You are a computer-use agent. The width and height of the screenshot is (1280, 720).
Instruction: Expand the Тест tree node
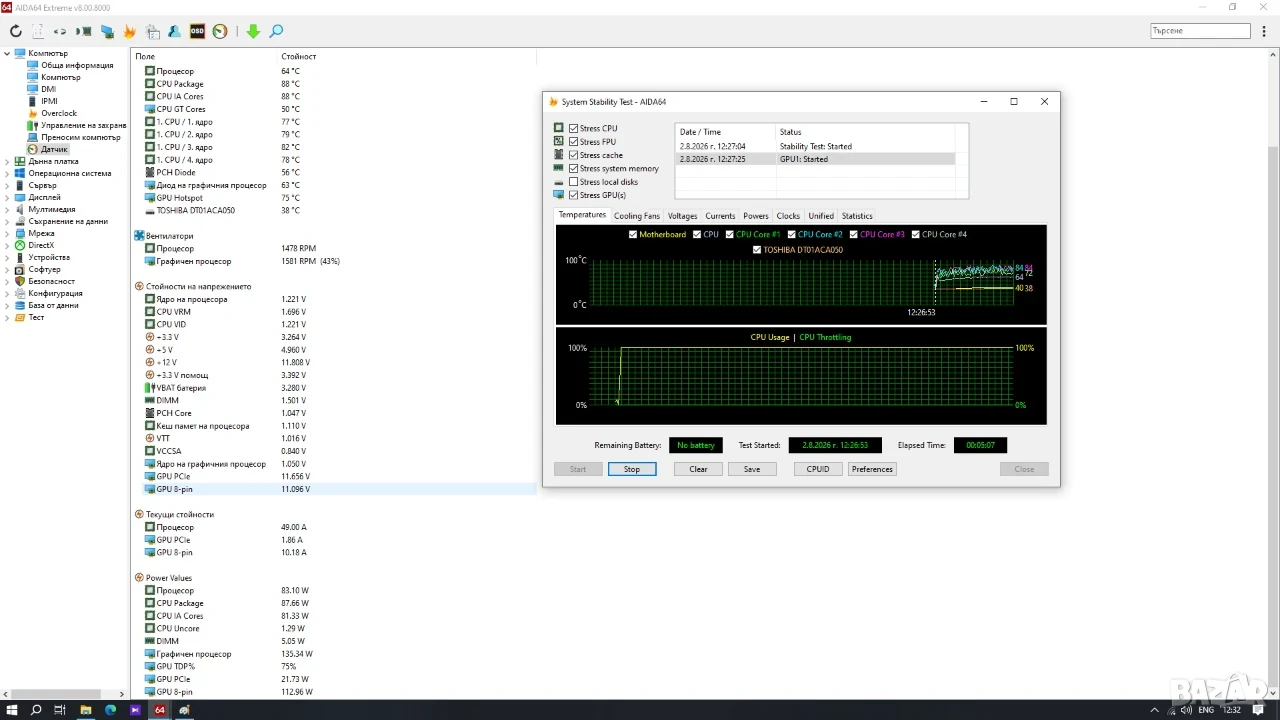point(8,317)
